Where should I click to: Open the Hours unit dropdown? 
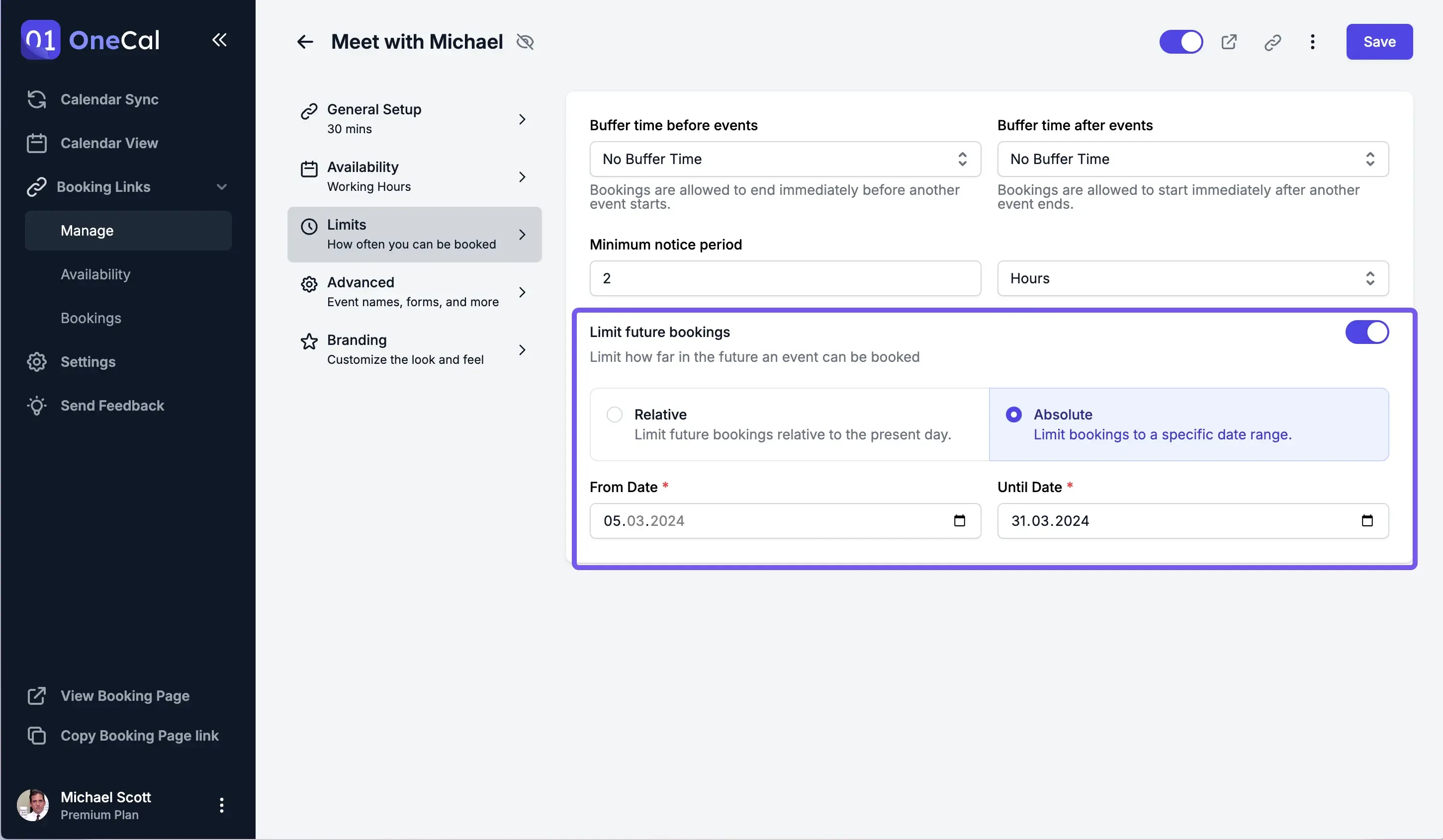[1191, 278]
